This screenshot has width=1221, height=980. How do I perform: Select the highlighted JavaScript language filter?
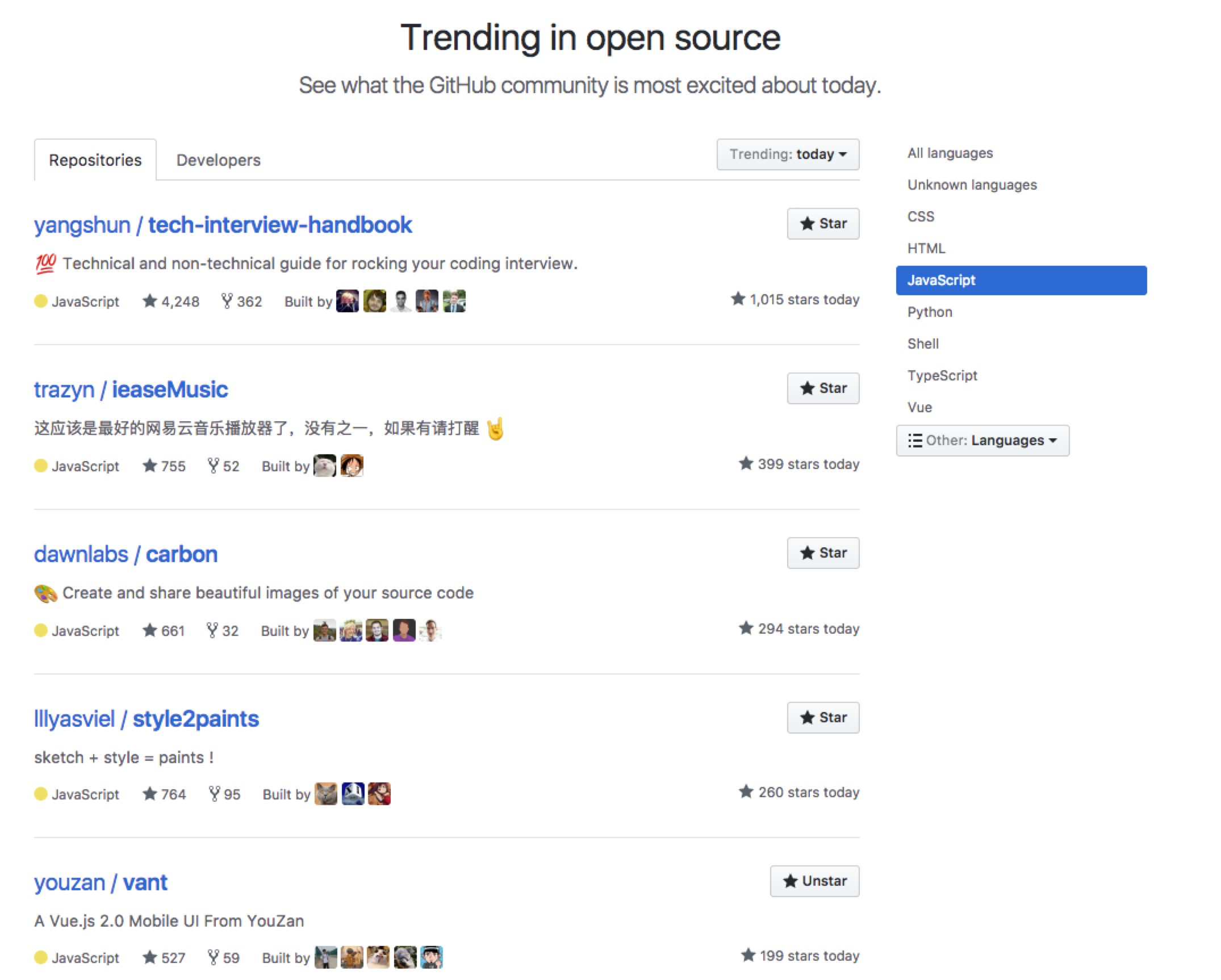click(1021, 280)
